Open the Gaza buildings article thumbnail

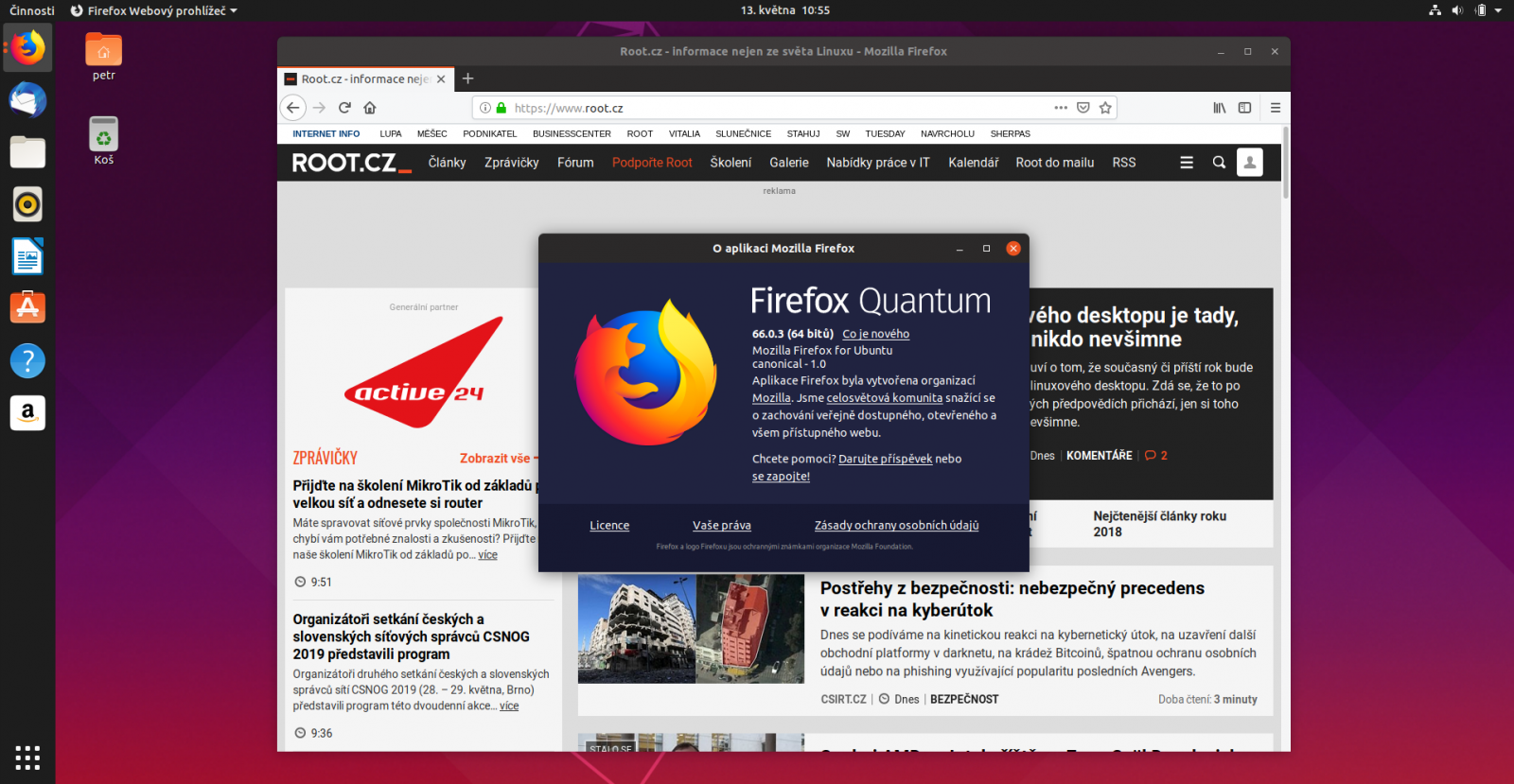691,629
